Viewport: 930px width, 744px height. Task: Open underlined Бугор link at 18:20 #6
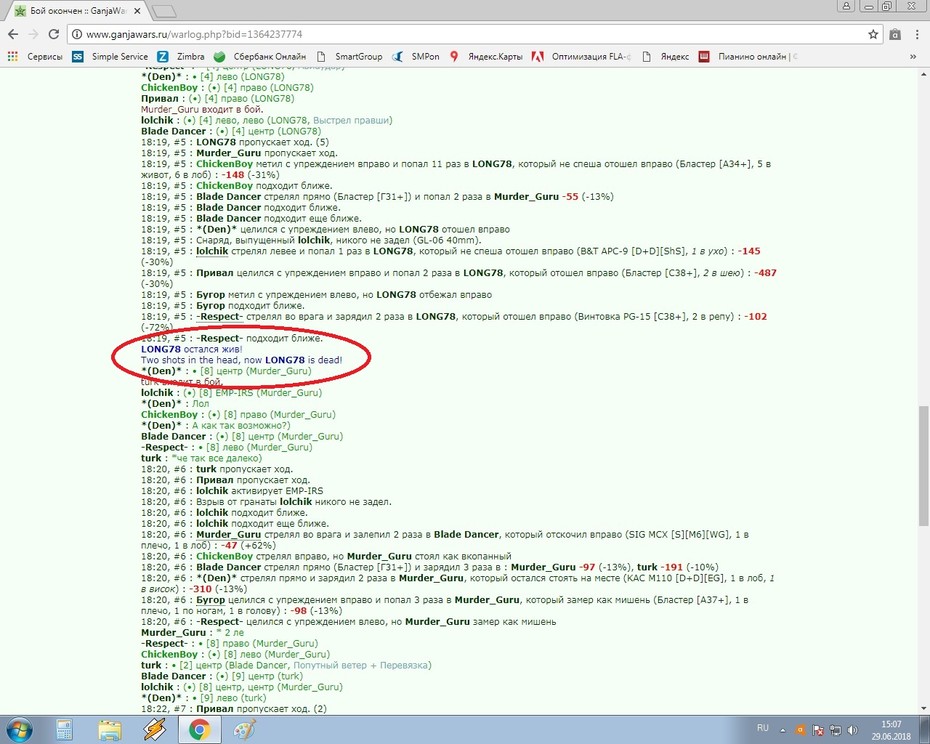click(211, 600)
